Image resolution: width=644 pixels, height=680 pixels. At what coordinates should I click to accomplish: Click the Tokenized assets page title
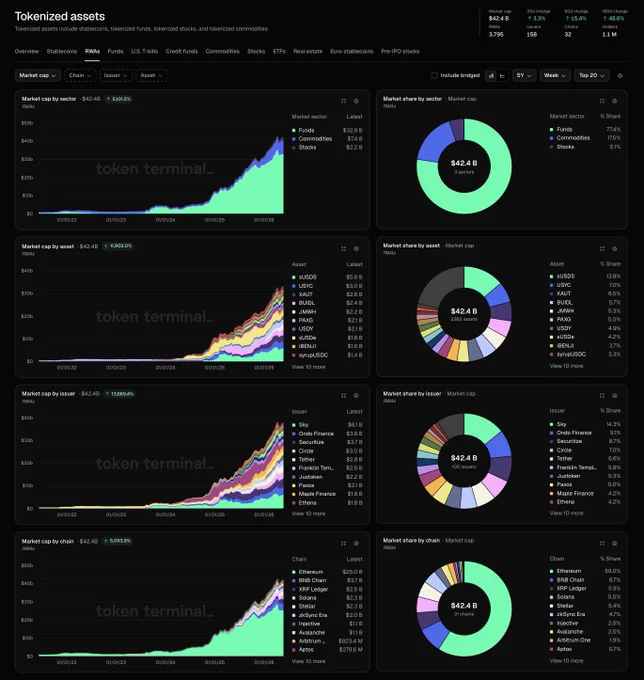pyautogui.click(x=60, y=16)
